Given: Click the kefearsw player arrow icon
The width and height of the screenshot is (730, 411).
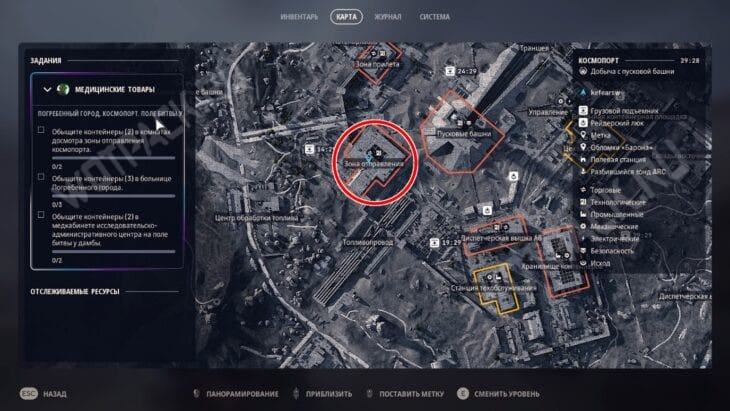Looking at the screenshot, I should click(x=583, y=92).
